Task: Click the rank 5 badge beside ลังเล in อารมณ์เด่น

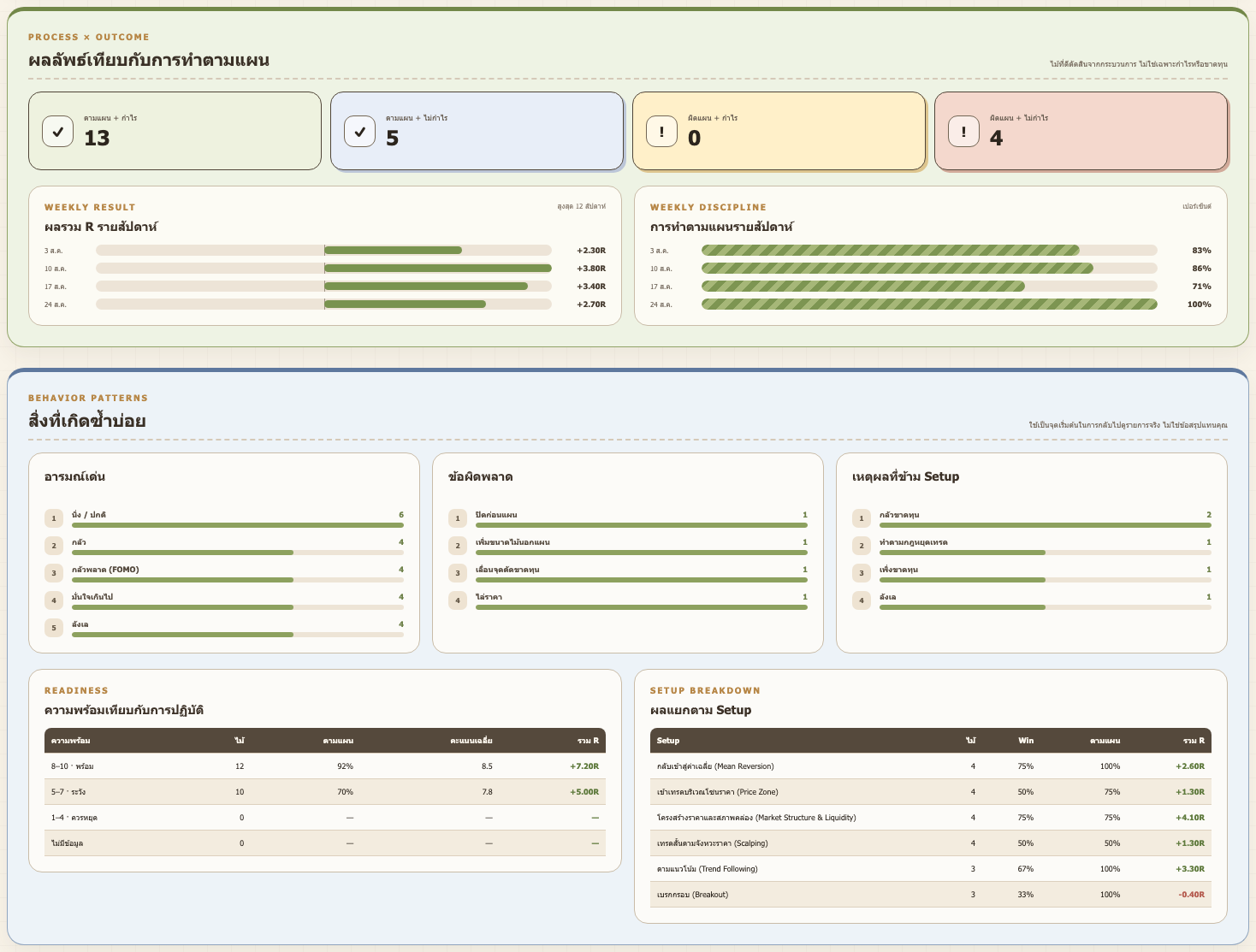Action: point(54,628)
